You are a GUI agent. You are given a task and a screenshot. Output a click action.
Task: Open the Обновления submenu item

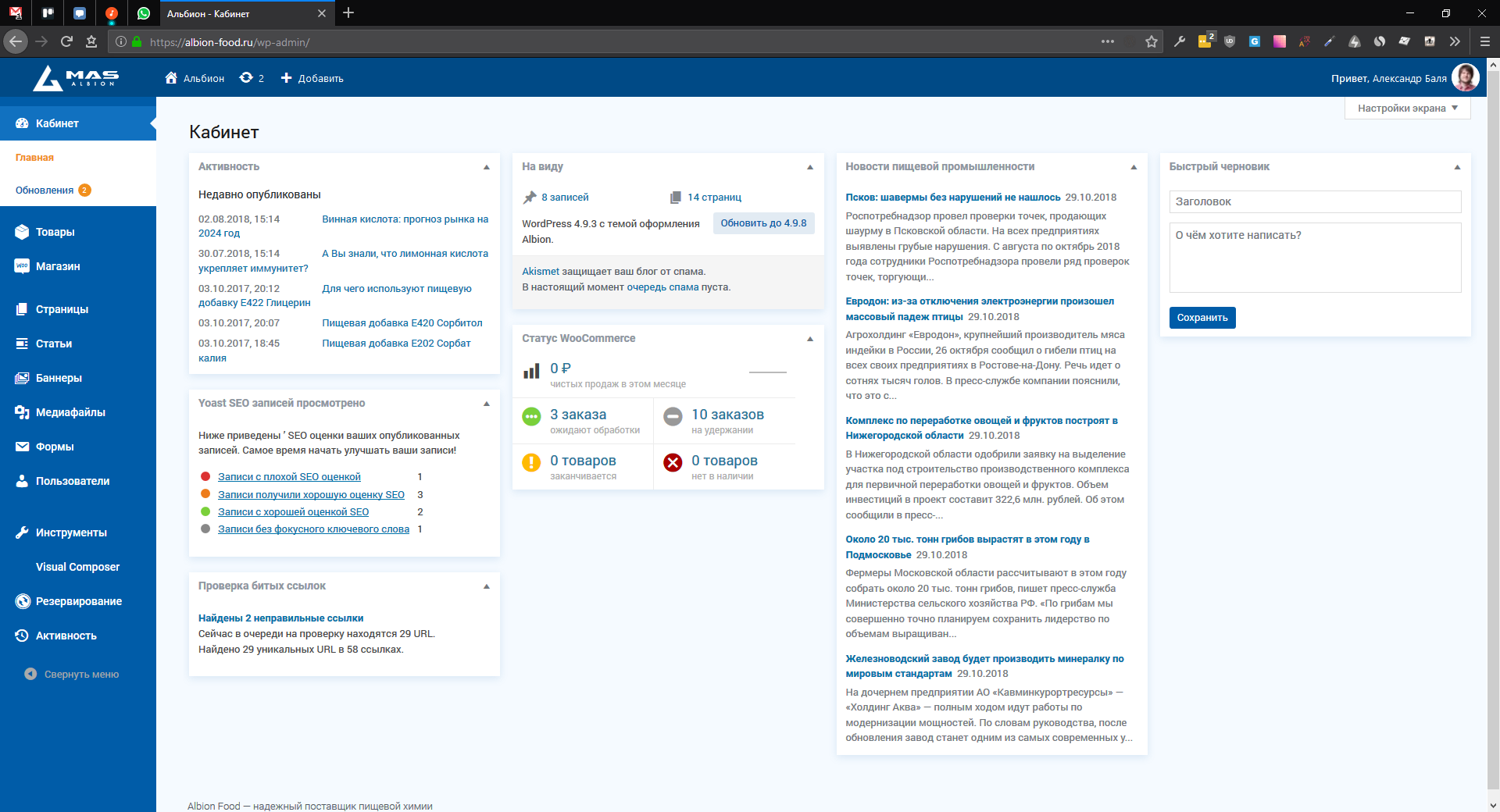coord(45,191)
